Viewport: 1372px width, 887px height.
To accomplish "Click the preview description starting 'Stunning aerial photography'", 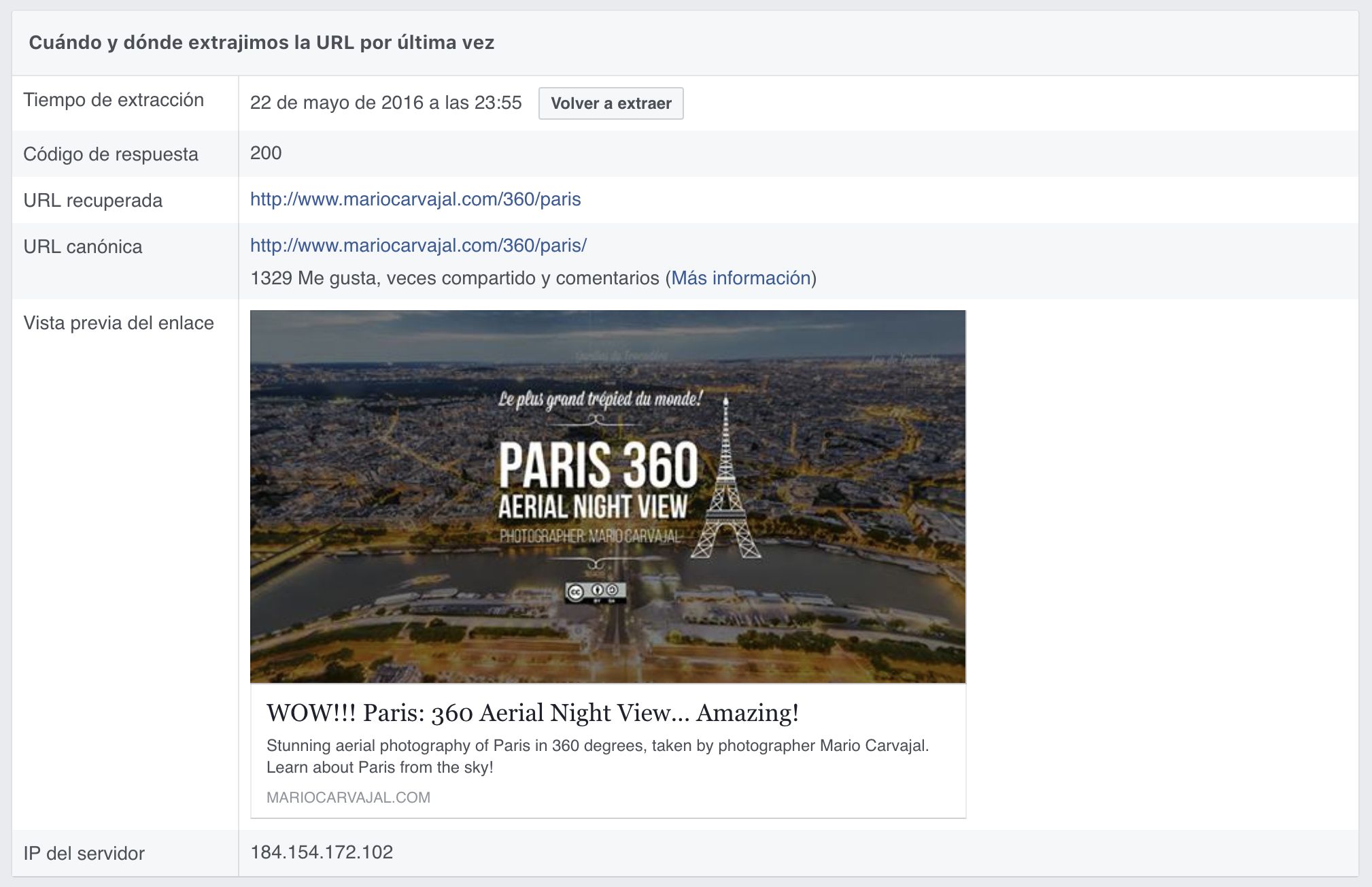I will [x=598, y=756].
